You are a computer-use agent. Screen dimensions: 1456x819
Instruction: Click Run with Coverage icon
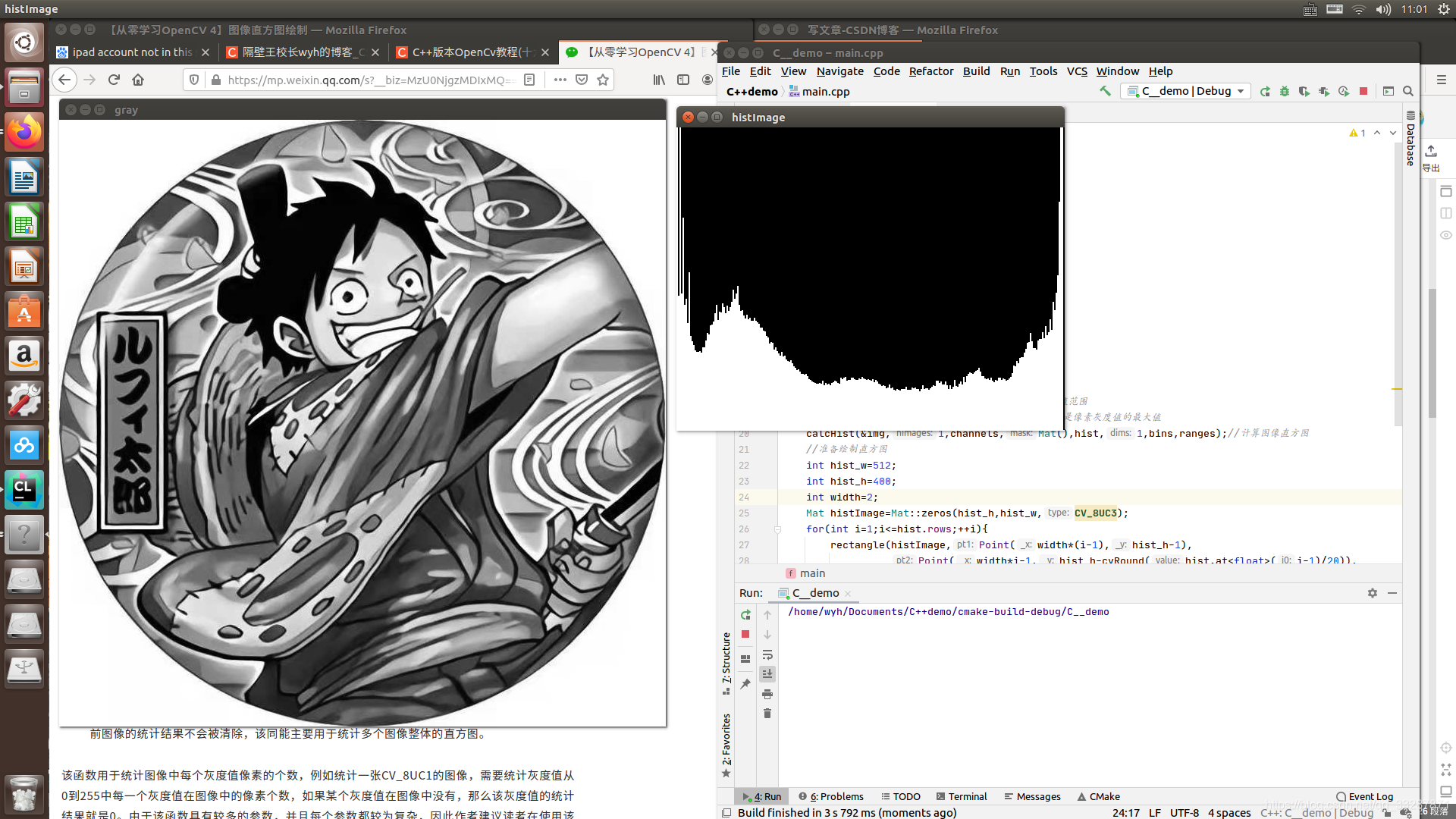point(1304,91)
